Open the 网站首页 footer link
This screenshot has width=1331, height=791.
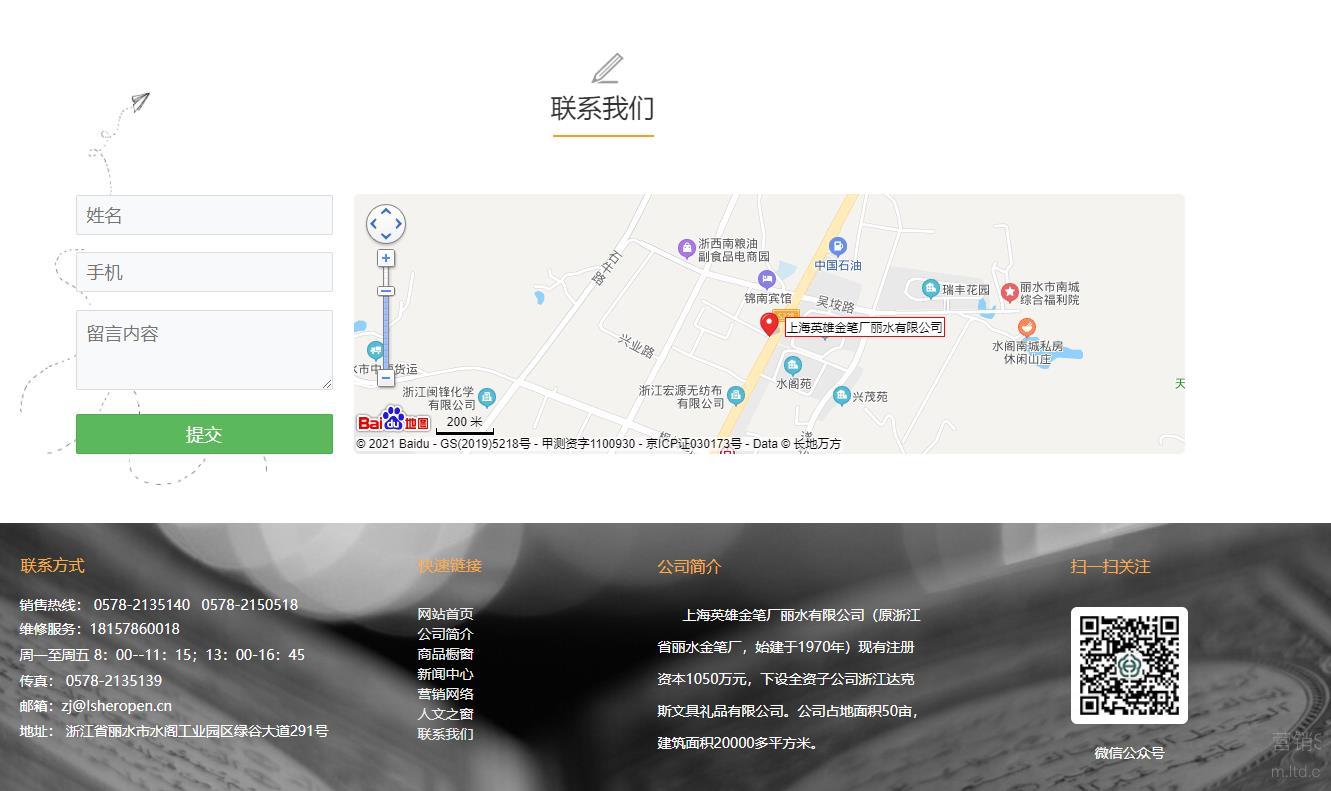coord(445,614)
